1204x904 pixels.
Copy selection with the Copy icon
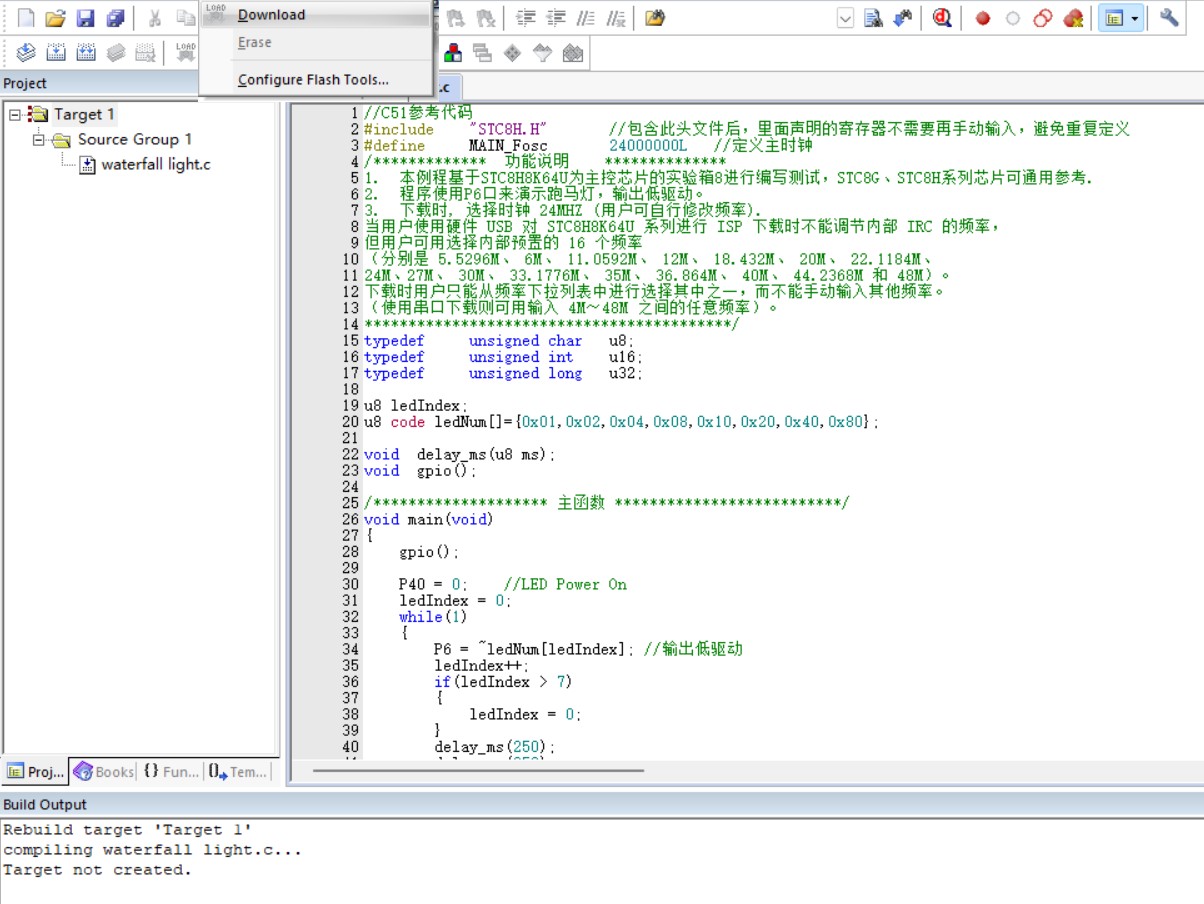[x=185, y=18]
